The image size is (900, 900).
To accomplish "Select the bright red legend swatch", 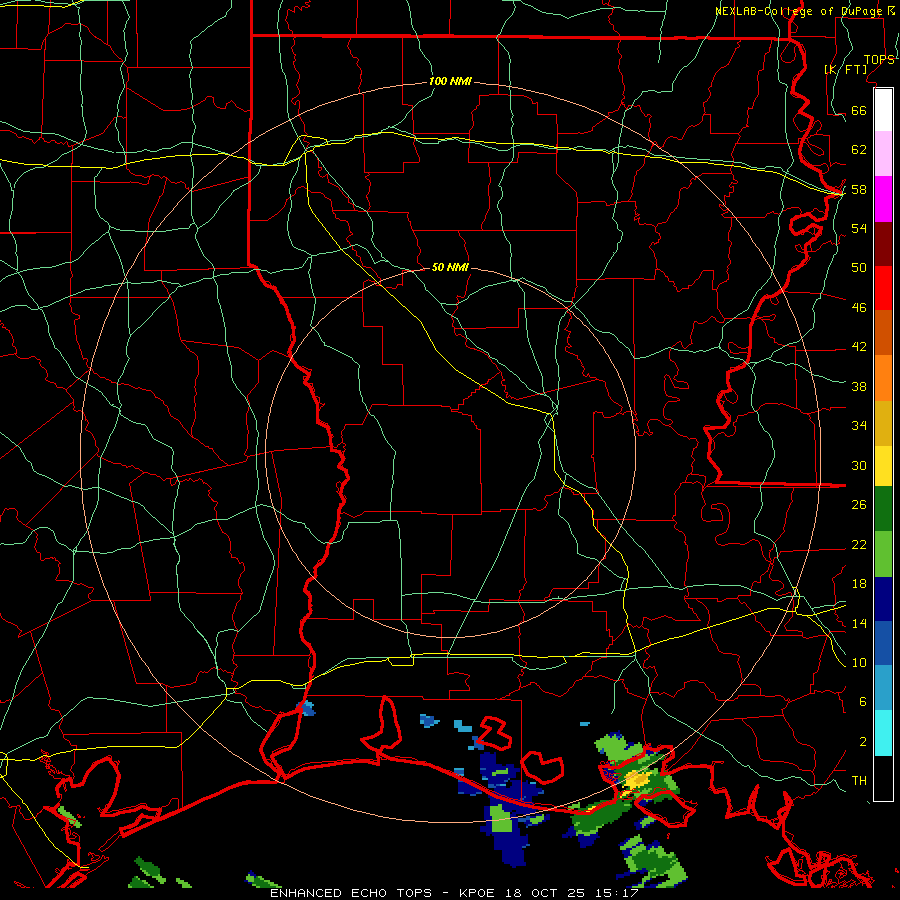I will (x=883, y=288).
